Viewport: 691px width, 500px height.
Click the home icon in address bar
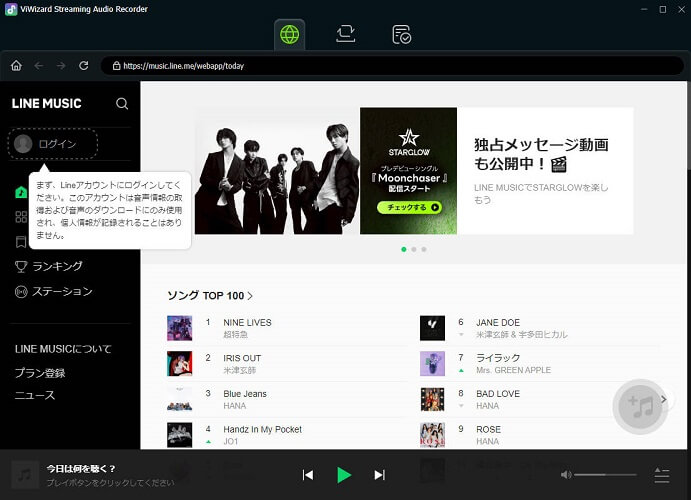coord(16,66)
